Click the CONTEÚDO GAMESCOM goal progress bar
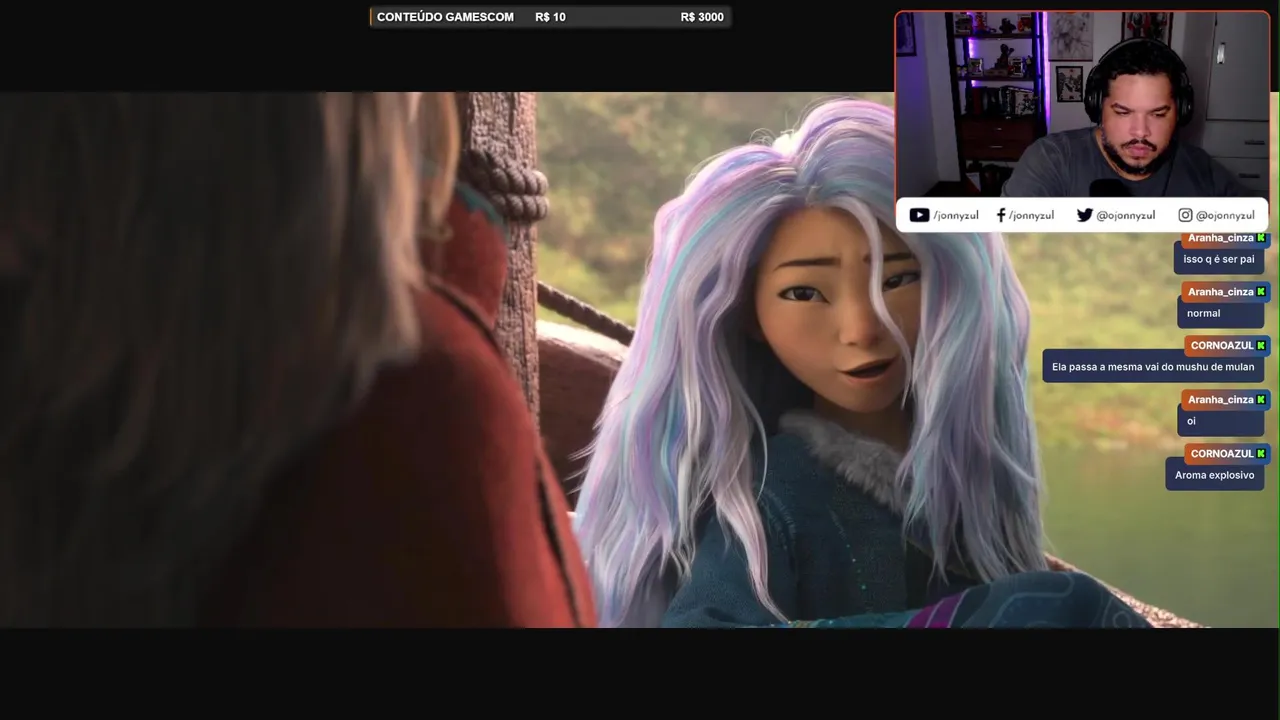Screen dimensions: 1280x720 click(x=550, y=17)
